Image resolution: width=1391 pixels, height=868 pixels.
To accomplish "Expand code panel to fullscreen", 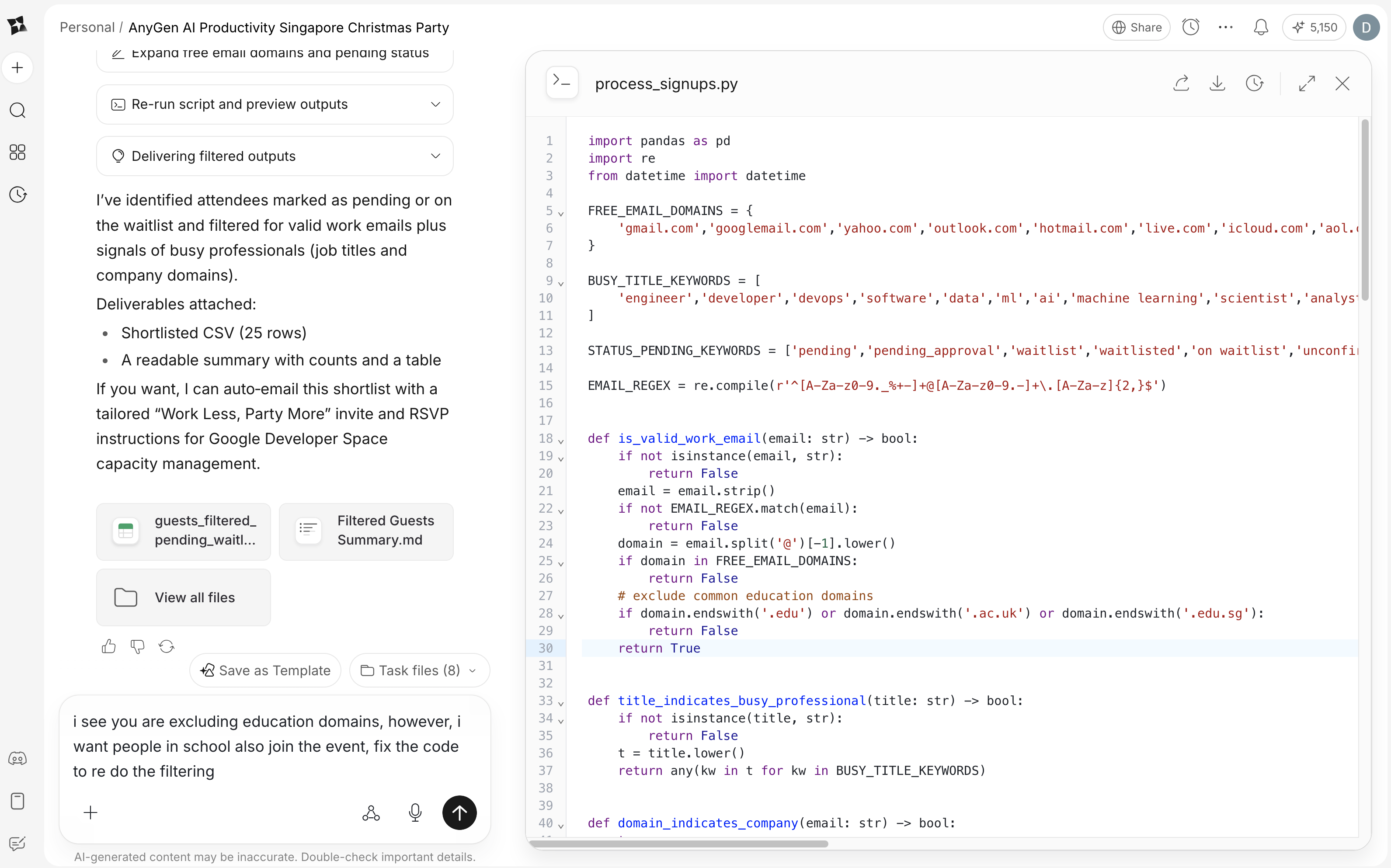I will (x=1307, y=84).
